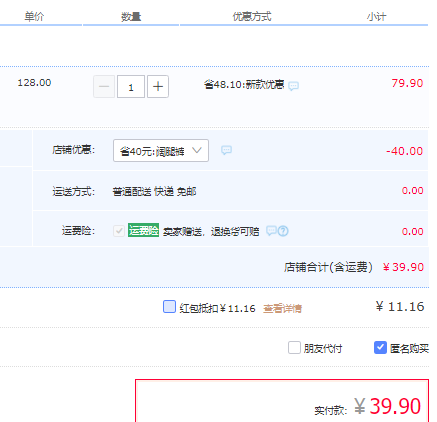Click the 实付款 total amount
This screenshot has height=422, width=437.
[387, 406]
